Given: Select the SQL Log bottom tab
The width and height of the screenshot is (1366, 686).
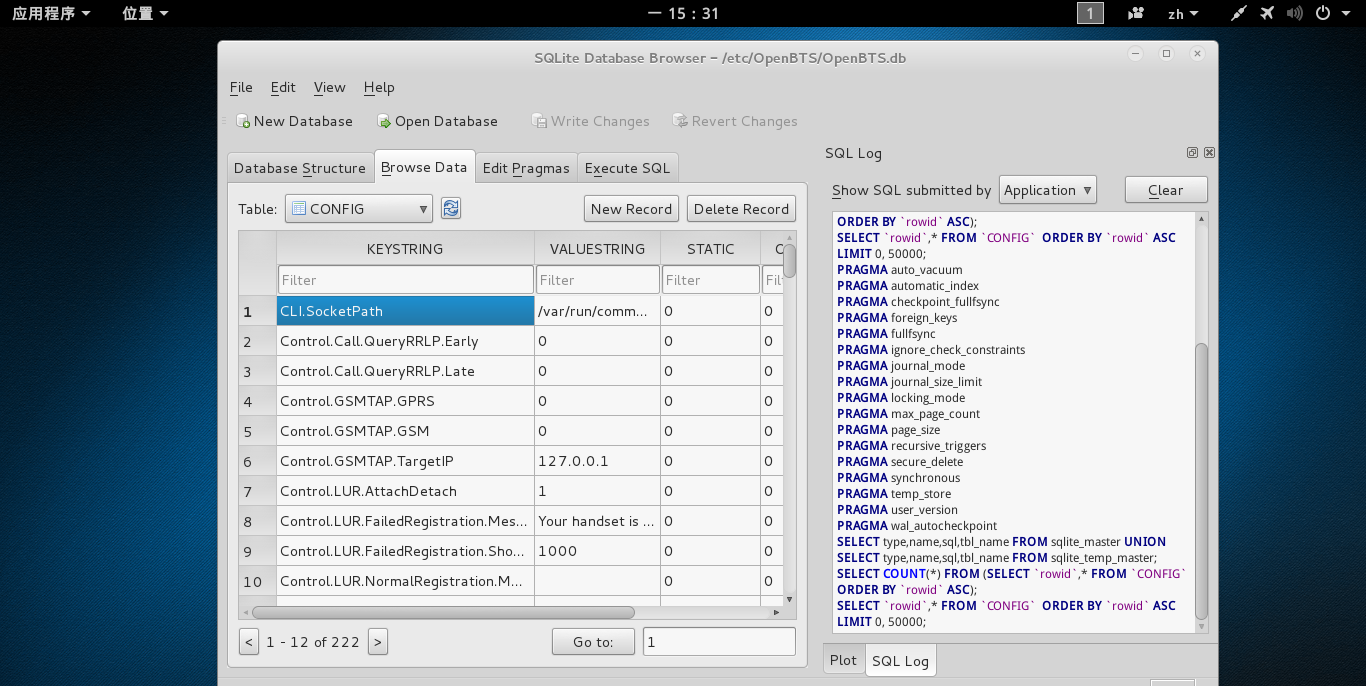Looking at the screenshot, I should coord(901,661).
